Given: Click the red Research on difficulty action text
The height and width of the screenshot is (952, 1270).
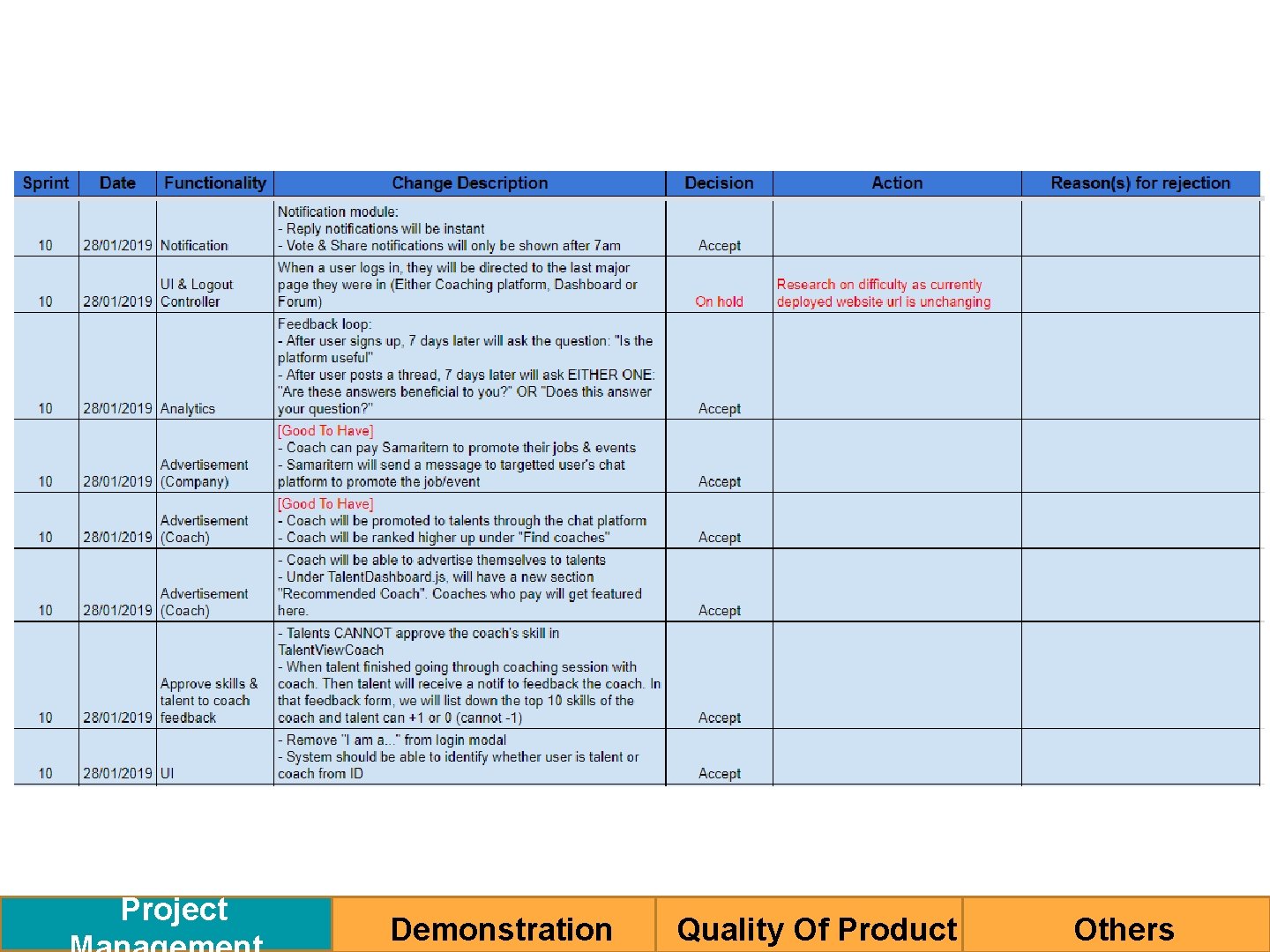Looking at the screenshot, I should tap(883, 293).
